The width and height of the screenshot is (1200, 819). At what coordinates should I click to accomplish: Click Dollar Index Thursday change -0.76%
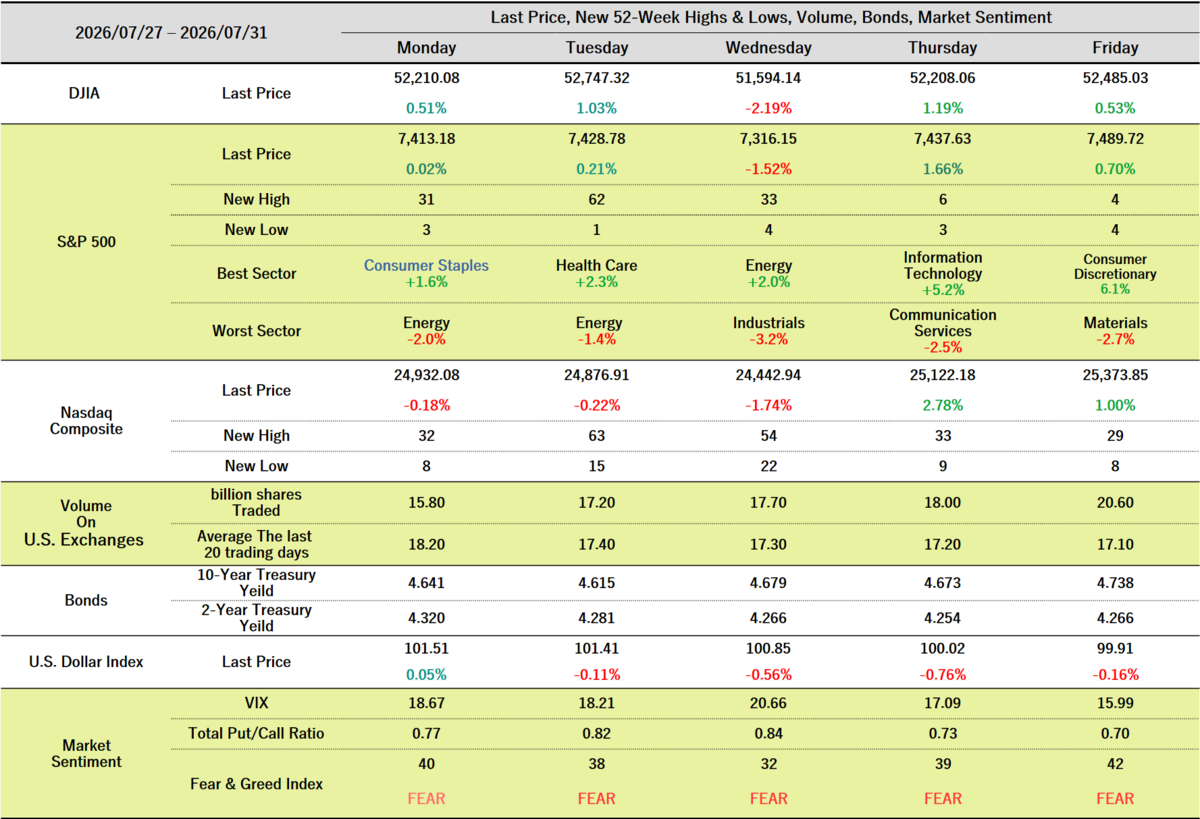[942, 674]
